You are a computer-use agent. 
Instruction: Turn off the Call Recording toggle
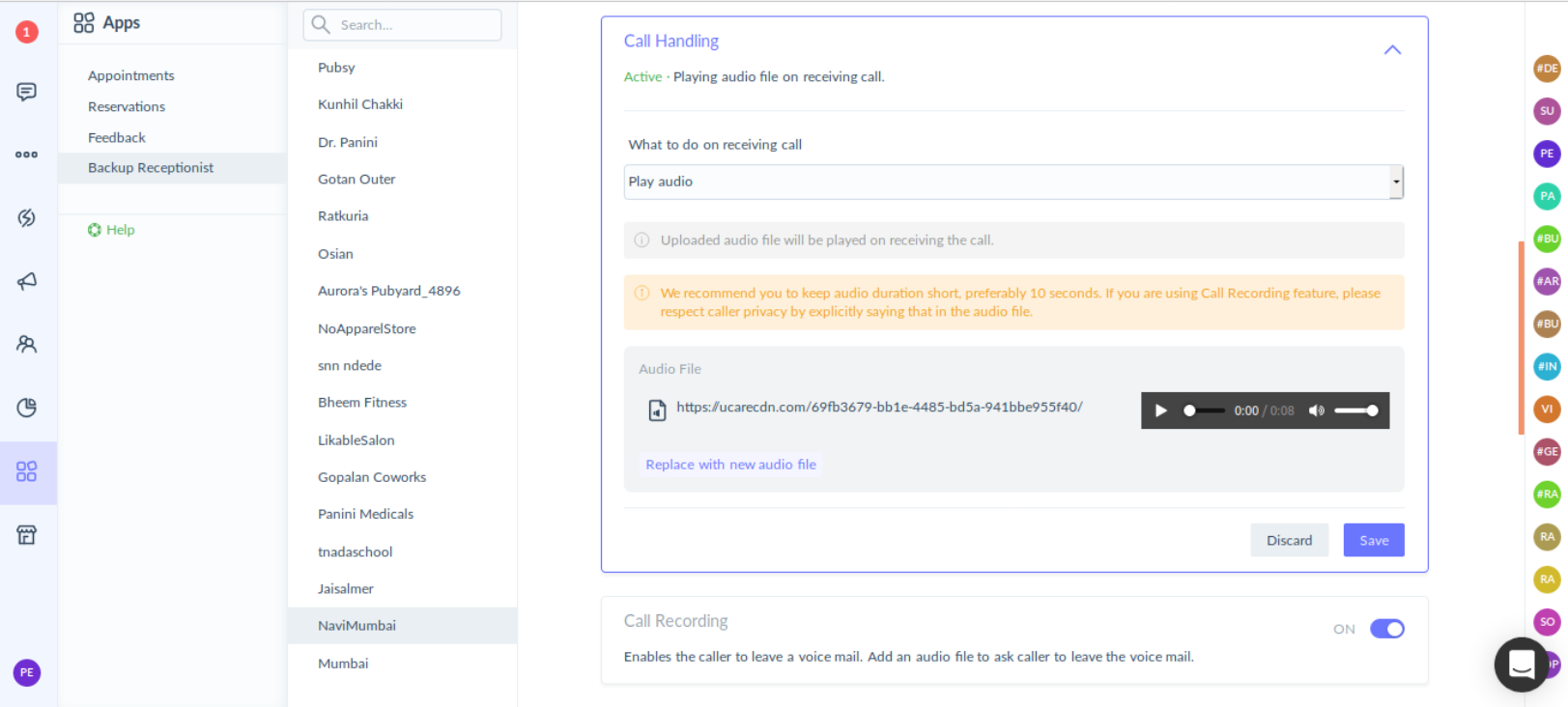1387,629
